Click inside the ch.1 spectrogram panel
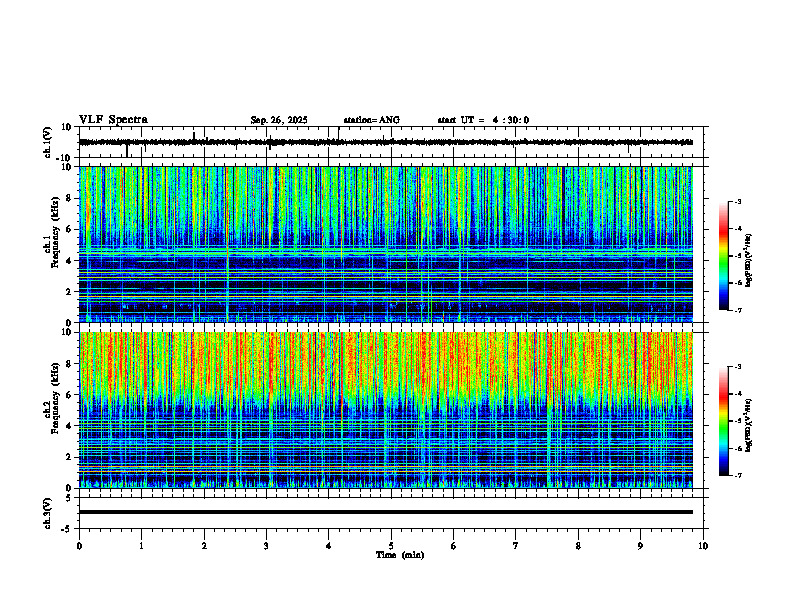The width and height of the screenshot is (792, 612). (386, 244)
